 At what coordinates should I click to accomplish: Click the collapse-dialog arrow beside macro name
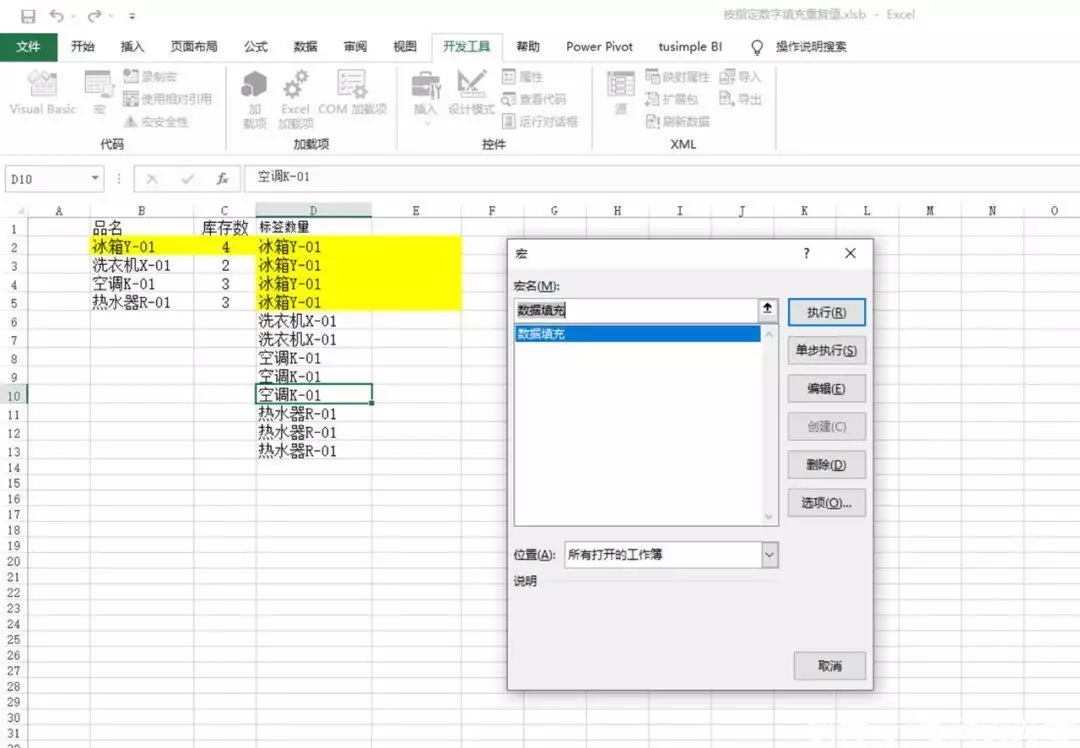pos(767,309)
